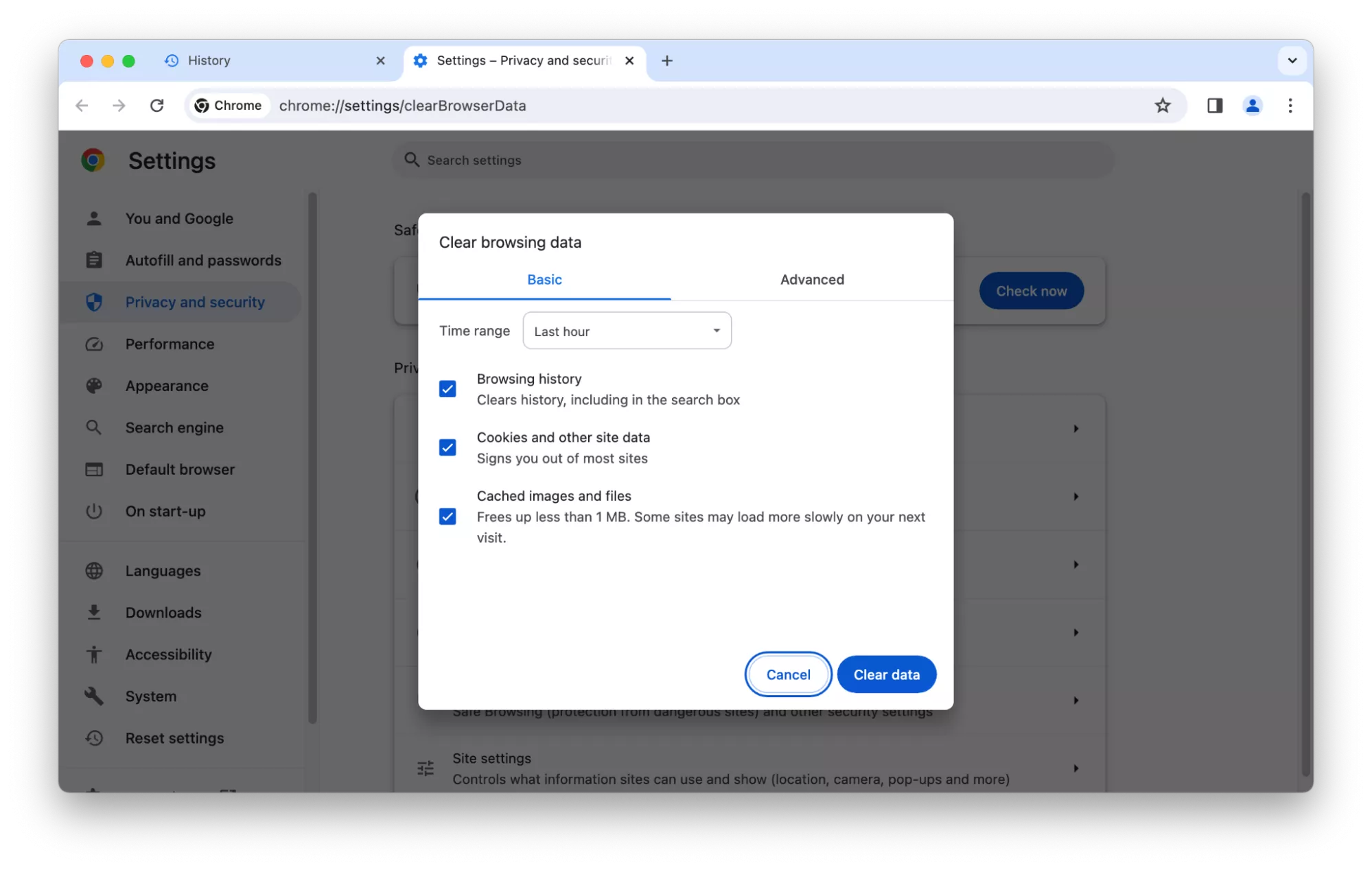Screen dimensions: 1372x870
Task: Open the side panel icon
Action: click(1215, 106)
